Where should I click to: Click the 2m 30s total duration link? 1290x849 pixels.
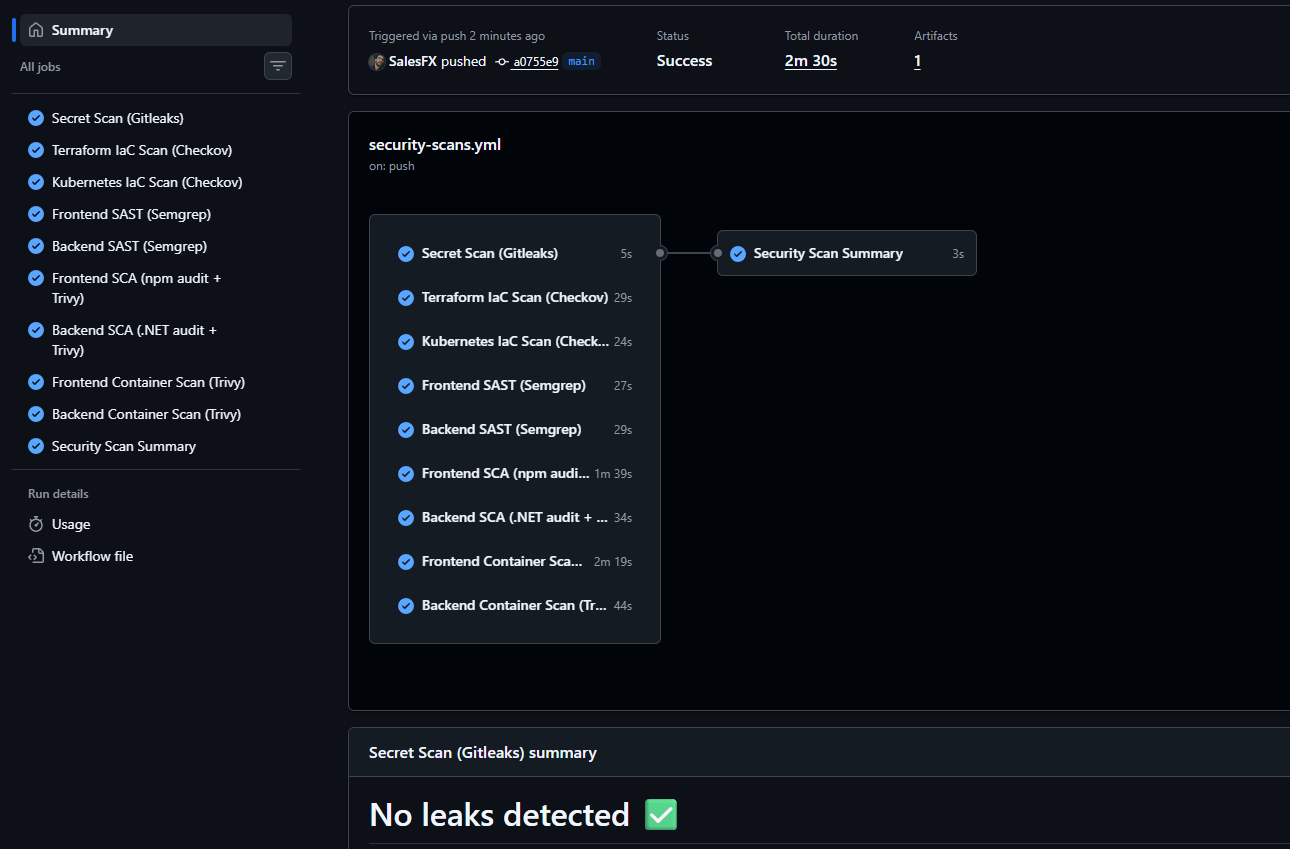(x=811, y=61)
